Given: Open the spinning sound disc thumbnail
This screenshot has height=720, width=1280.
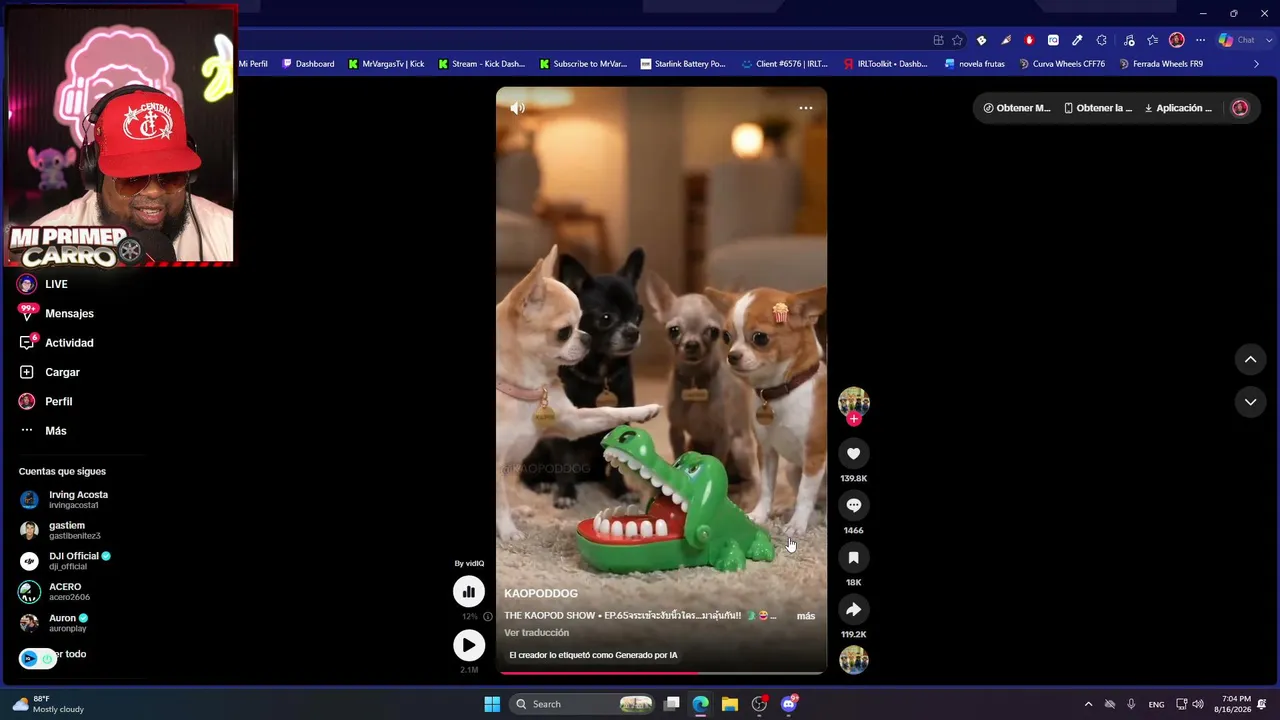Looking at the screenshot, I should click(x=853, y=660).
